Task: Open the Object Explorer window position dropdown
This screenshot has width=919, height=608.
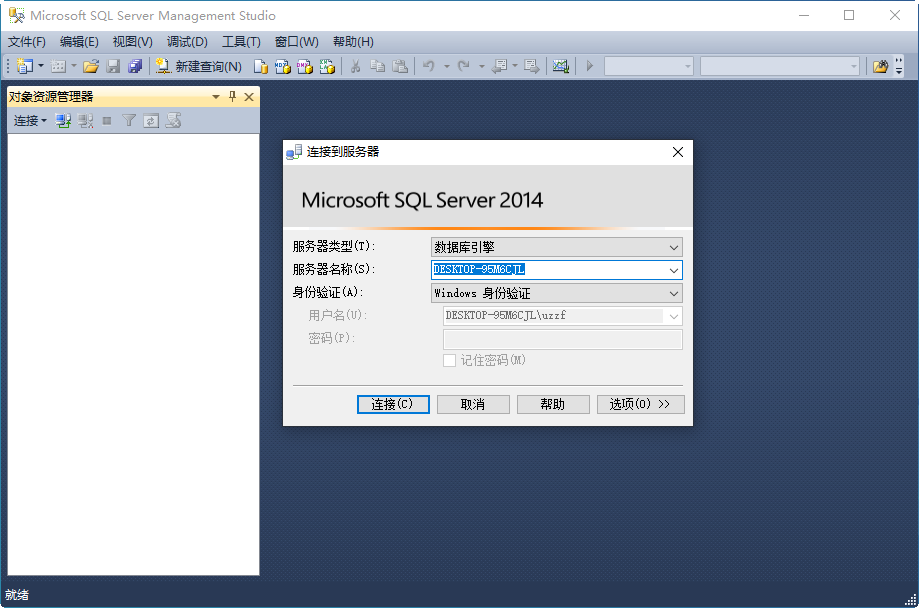Action: click(x=216, y=97)
